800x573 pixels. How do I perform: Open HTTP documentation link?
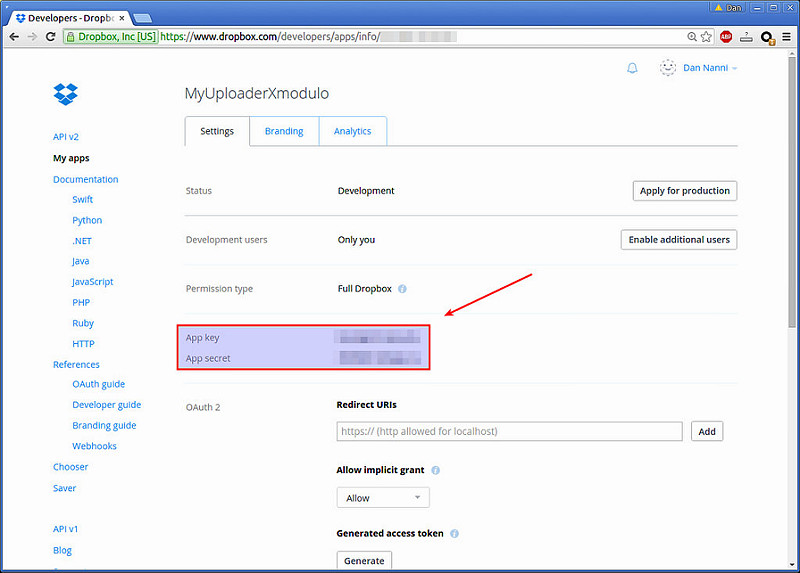[83, 344]
